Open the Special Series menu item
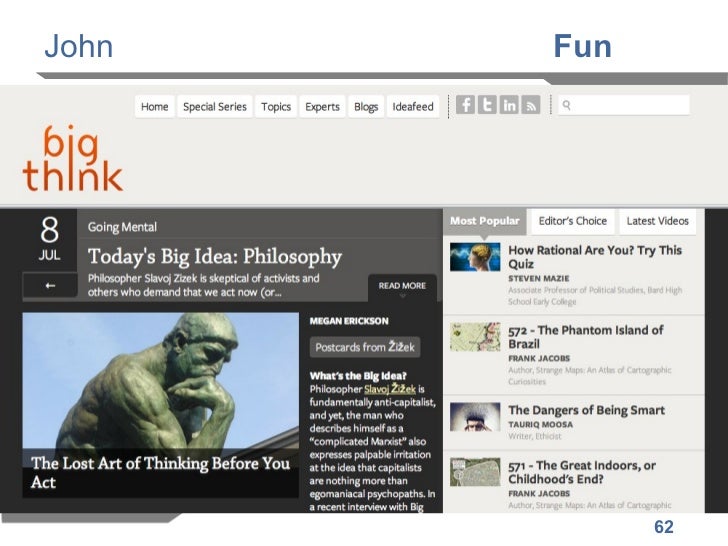Image resolution: width=728 pixels, height=546 pixels. coord(214,107)
